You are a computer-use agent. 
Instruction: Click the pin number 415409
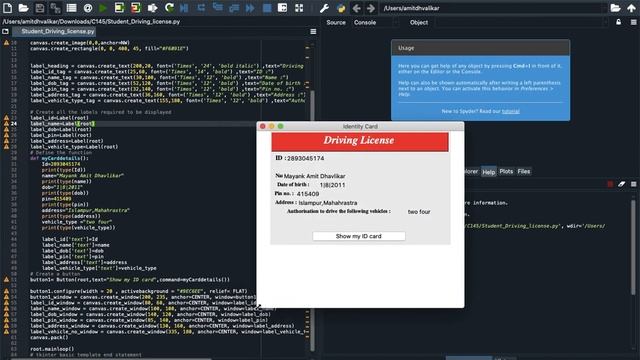308,194
